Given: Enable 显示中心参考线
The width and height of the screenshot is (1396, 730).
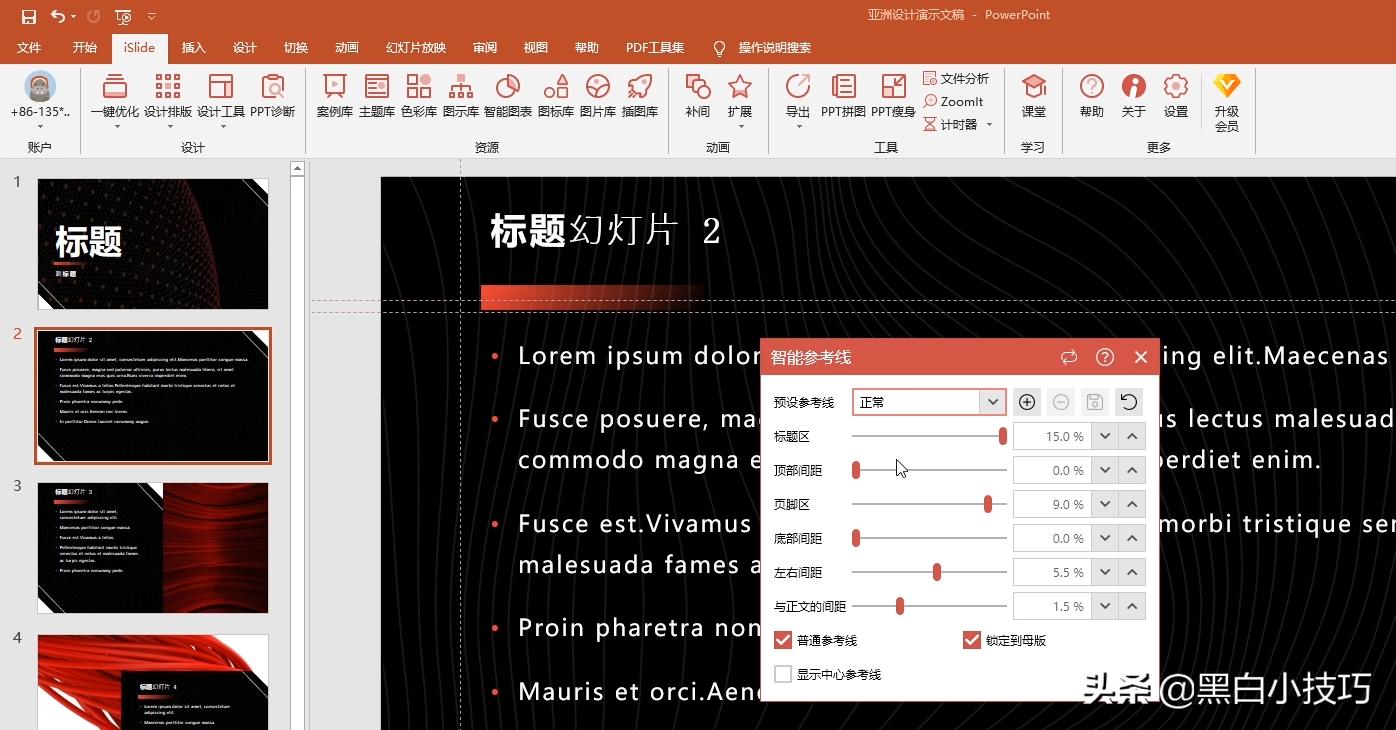Looking at the screenshot, I should click(782, 673).
